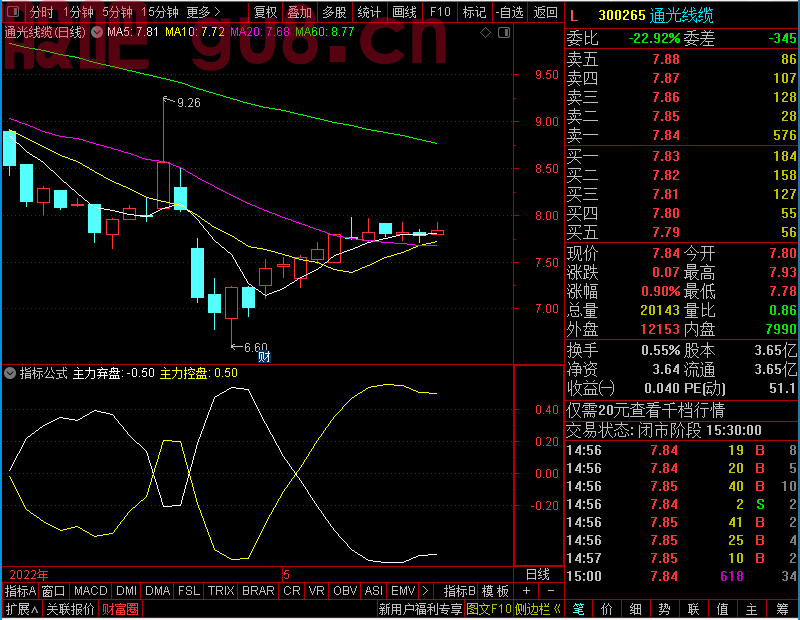Open F10 company info
The image size is (800, 620).
pyautogui.click(x=440, y=12)
